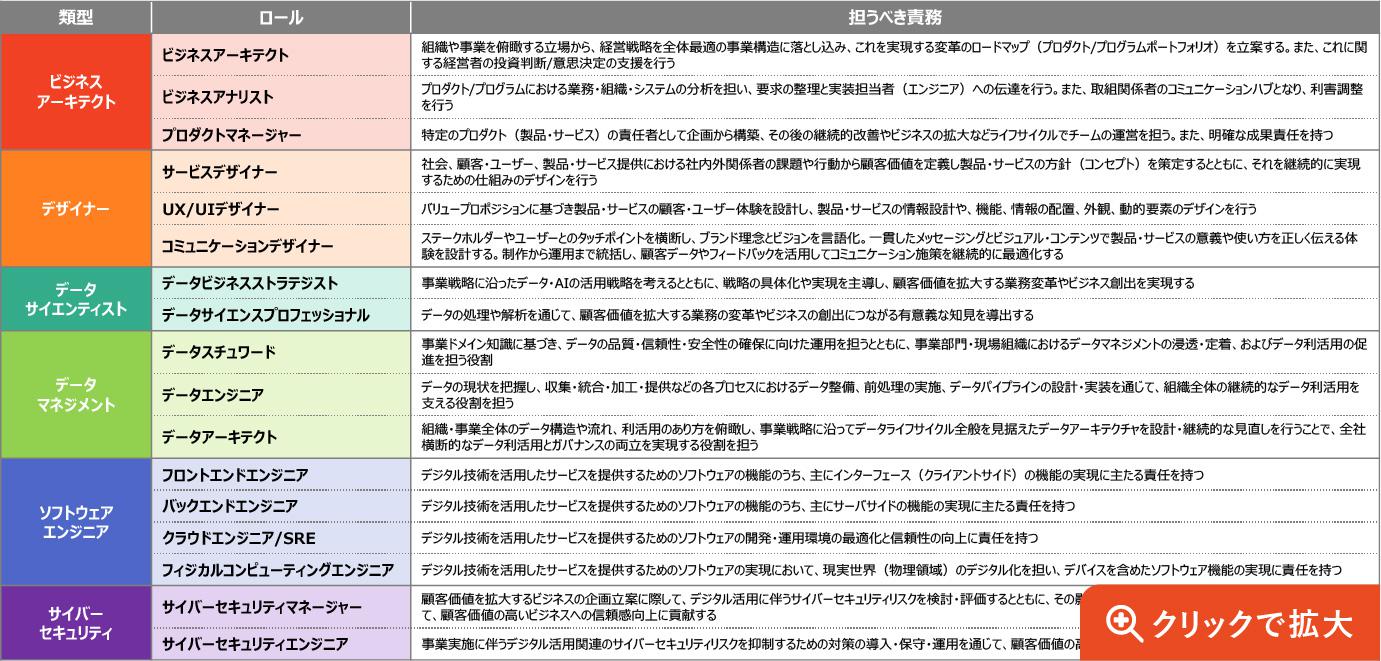Click the フィジカルコンピューティングエンジニア responsibility description
Screen dimensions: 1381x661
click(x=895, y=570)
